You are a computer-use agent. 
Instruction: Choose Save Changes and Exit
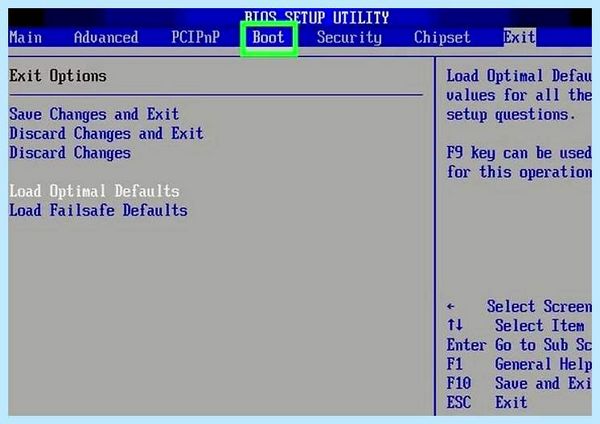pos(94,114)
